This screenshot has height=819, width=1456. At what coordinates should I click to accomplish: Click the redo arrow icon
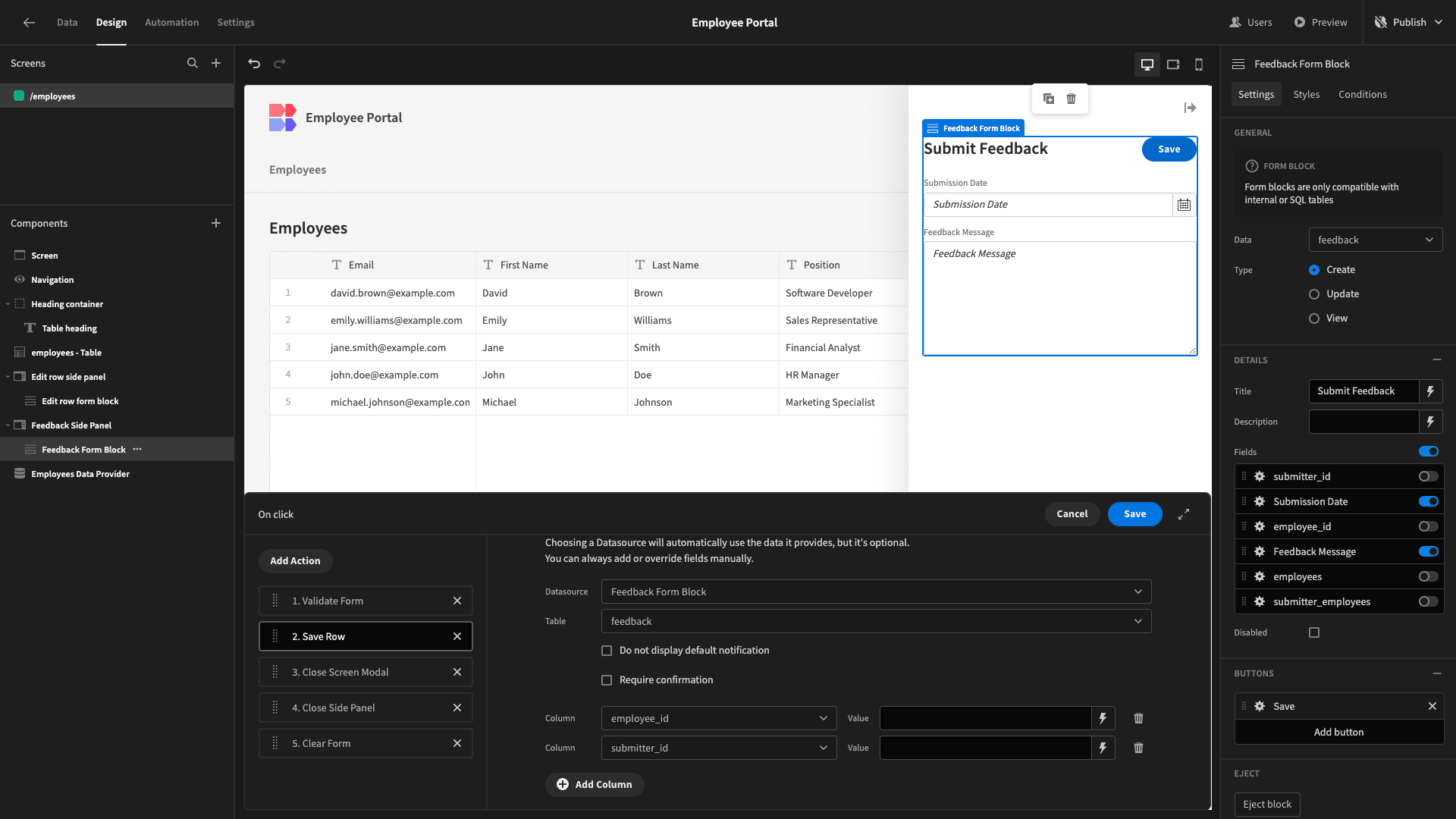coord(280,64)
